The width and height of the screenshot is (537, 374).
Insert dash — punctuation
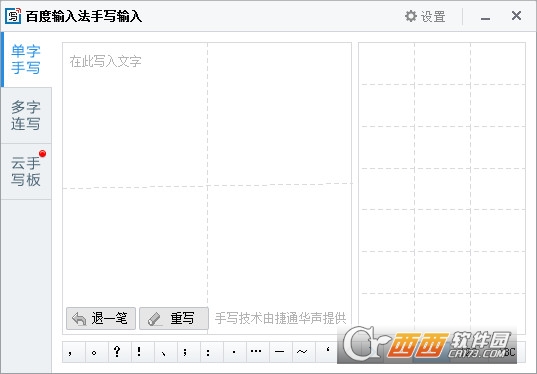280,352
